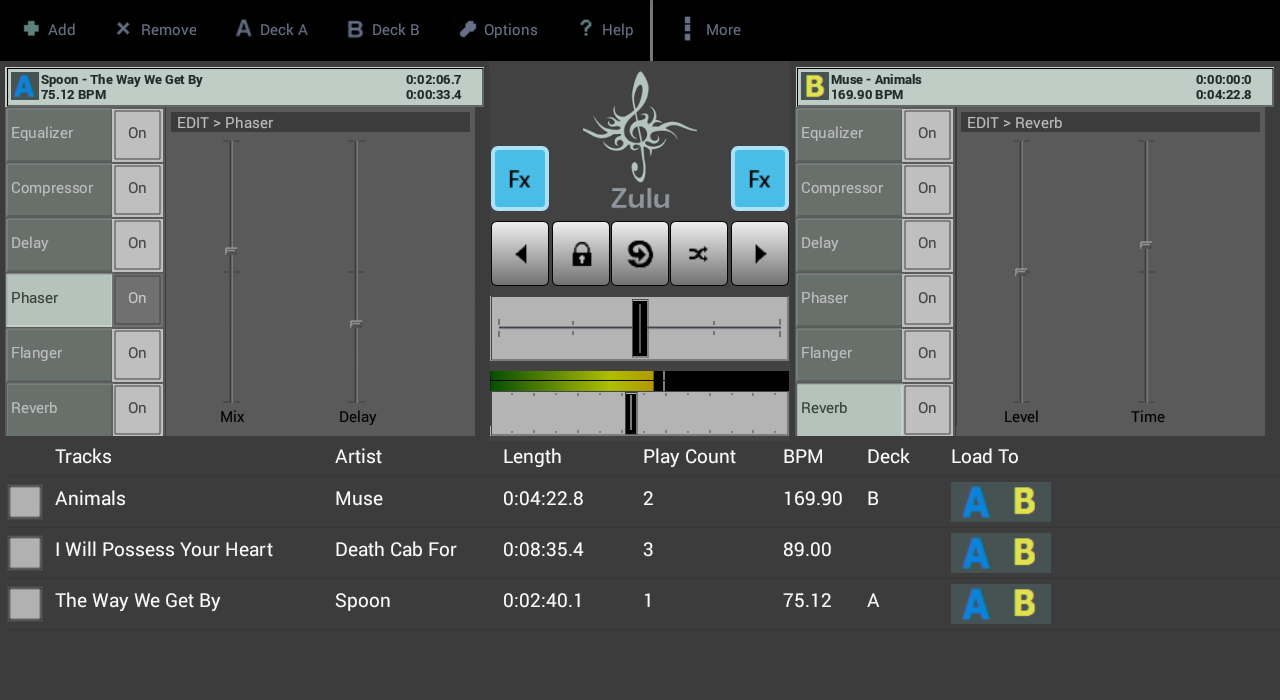Click the Remove icon in the toolbar
The image size is (1280, 700).
[122, 29]
